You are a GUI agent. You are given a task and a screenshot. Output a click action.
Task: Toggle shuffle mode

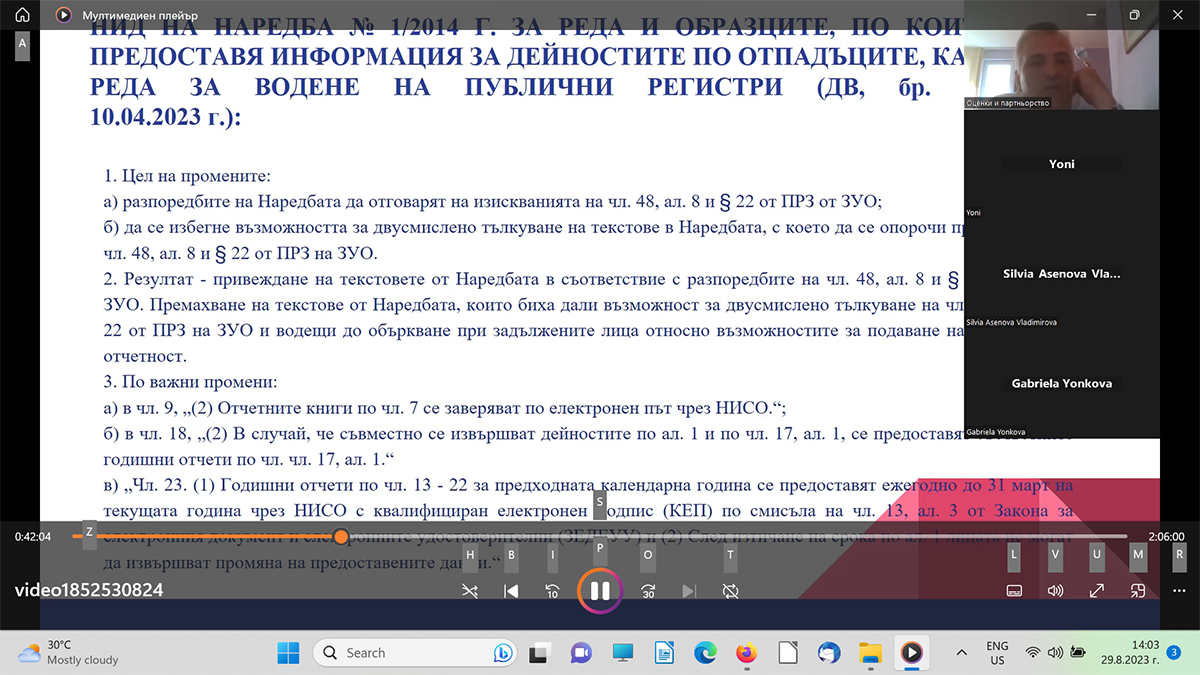[x=470, y=591]
